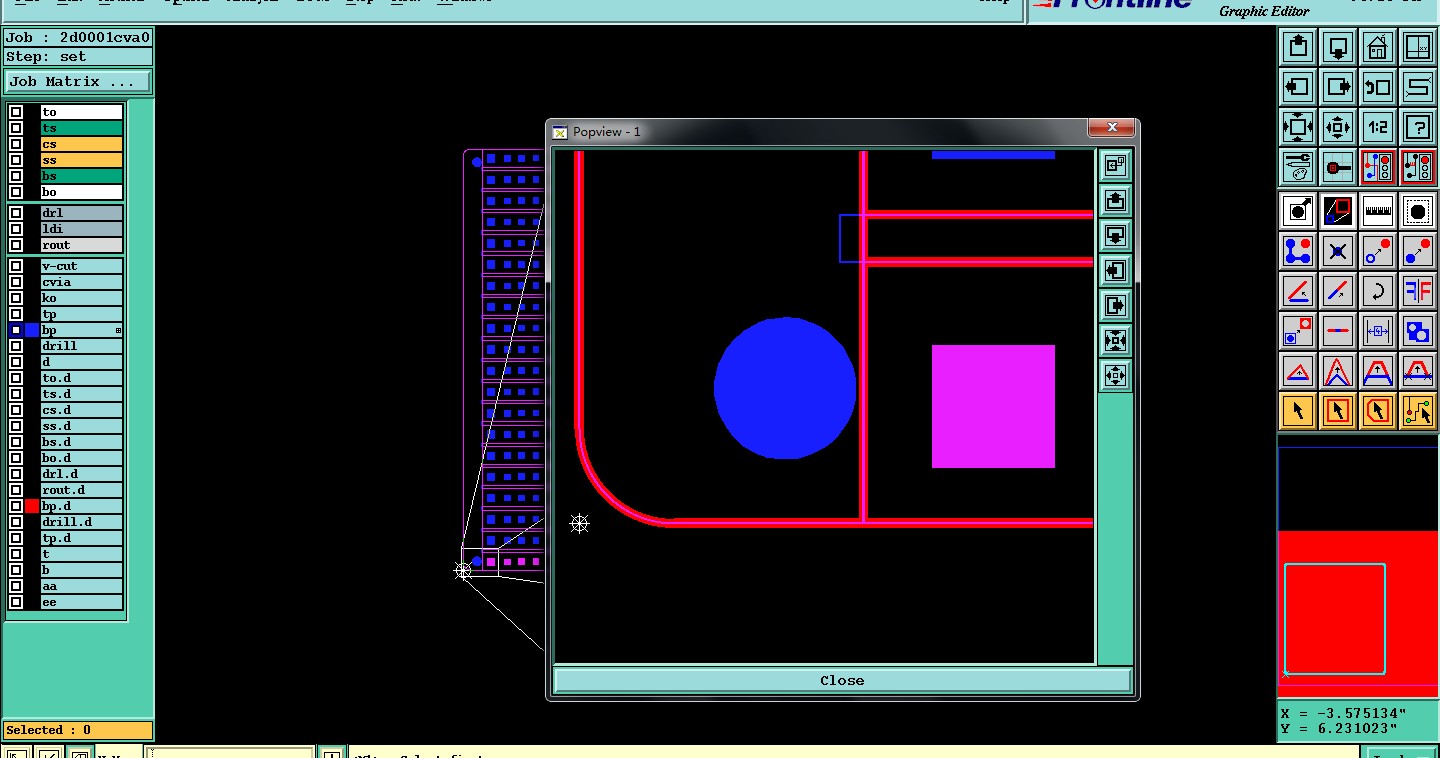Image resolution: width=1440 pixels, height=758 pixels.
Task: Pan up inside Popview window
Action: pyautogui.click(x=1115, y=200)
